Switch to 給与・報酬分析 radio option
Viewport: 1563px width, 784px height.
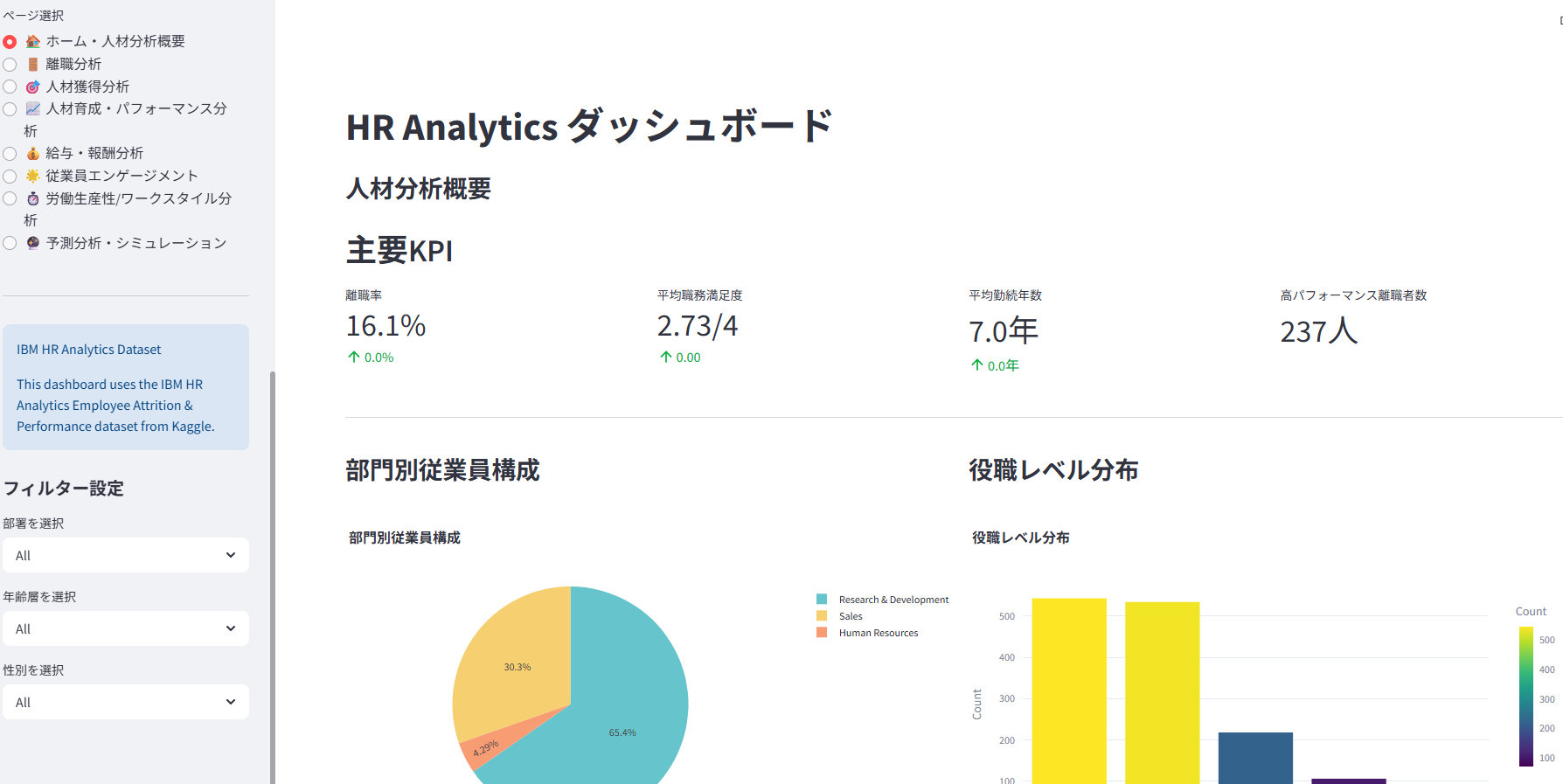10,154
